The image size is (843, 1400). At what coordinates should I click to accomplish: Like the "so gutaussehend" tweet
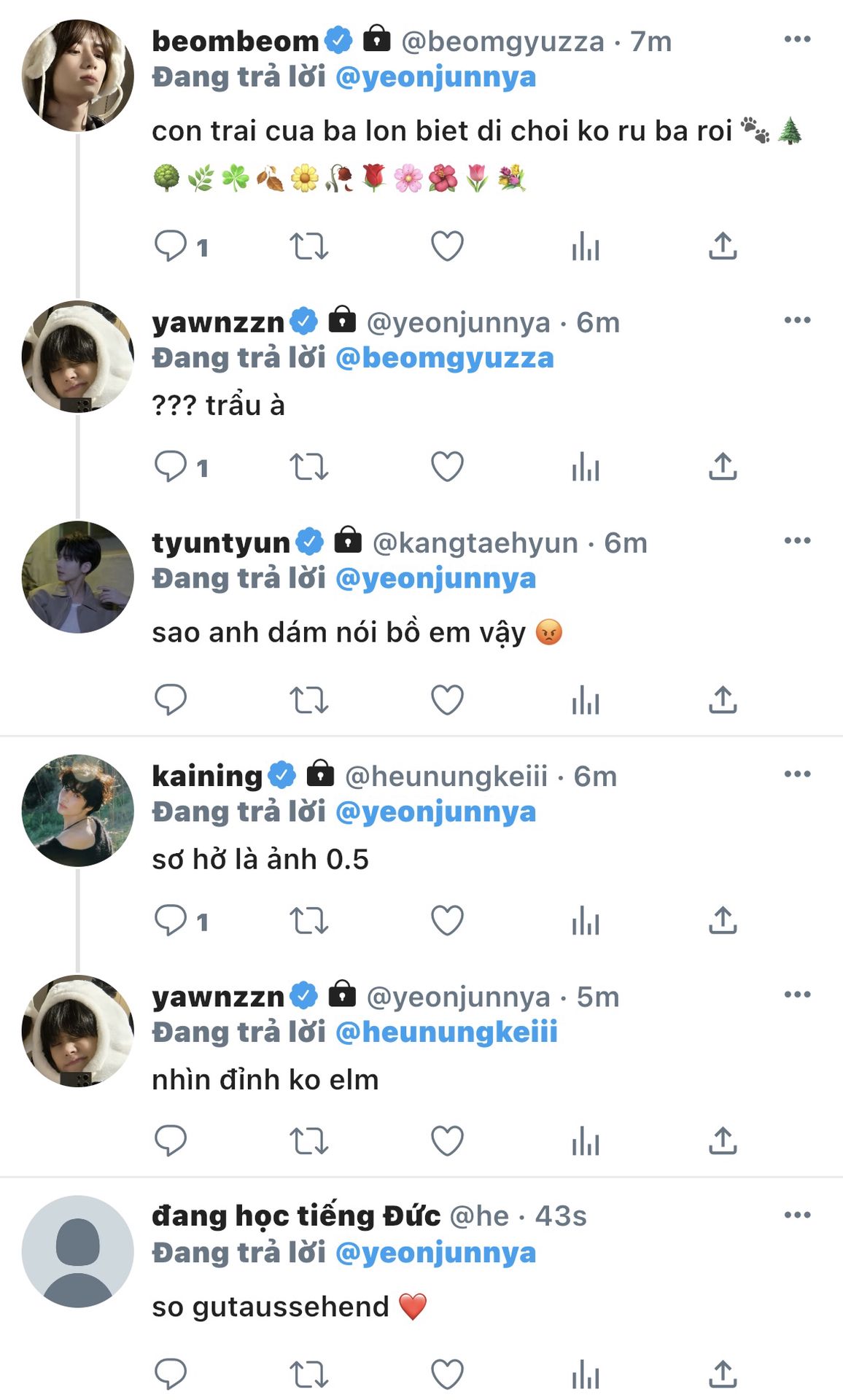pyautogui.click(x=447, y=1374)
